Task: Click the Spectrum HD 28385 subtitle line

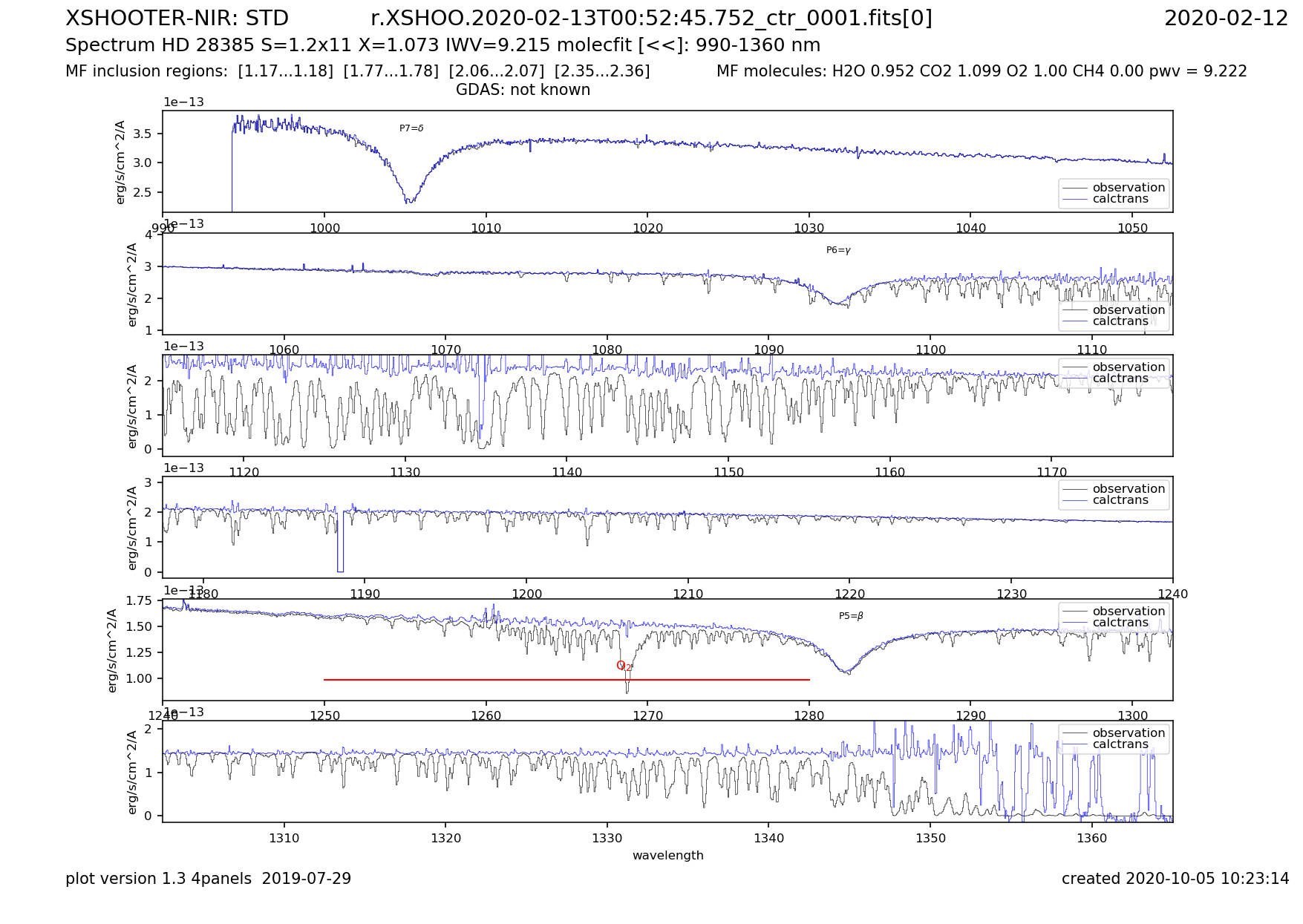Action: coord(443,45)
